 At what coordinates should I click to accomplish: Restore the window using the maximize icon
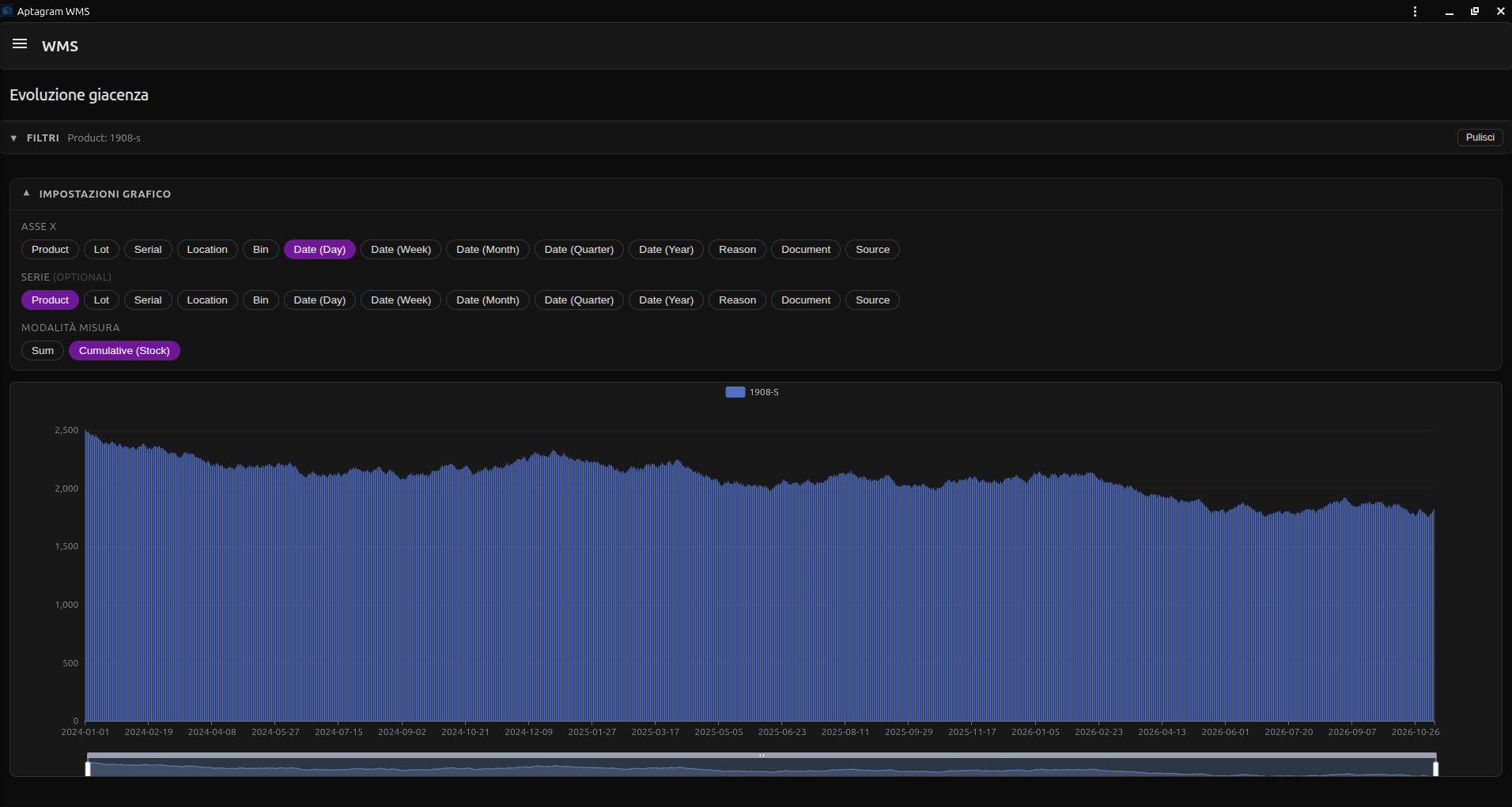1474,11
